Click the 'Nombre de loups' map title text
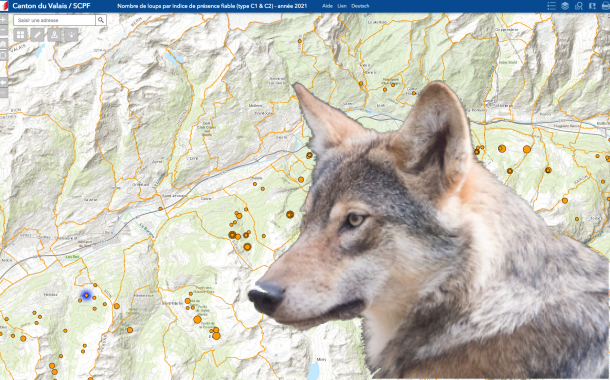The image size is (610, 380). [x=212, y=6]
